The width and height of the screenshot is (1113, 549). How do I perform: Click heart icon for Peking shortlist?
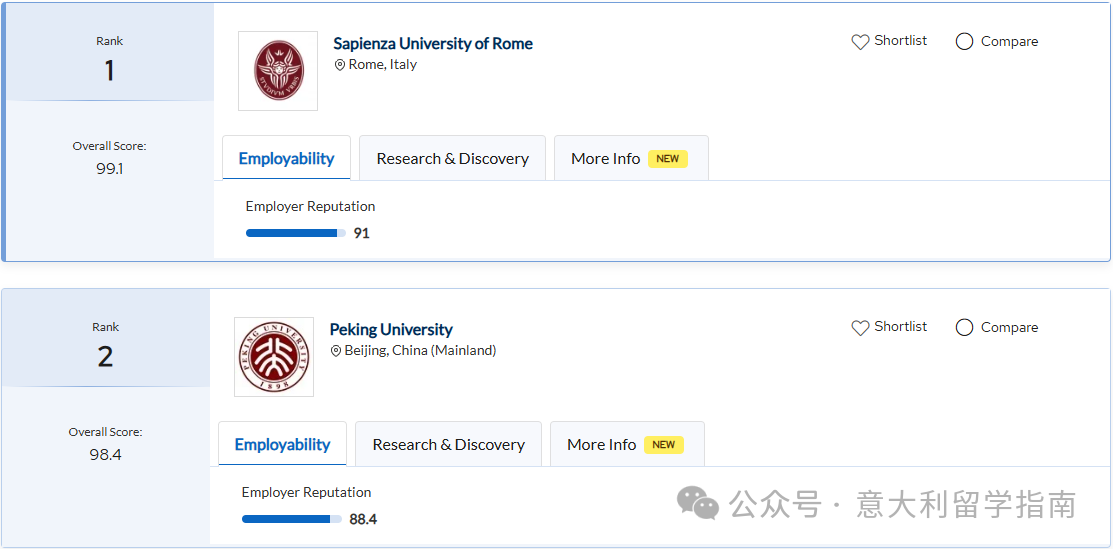(x=860, y=328)
